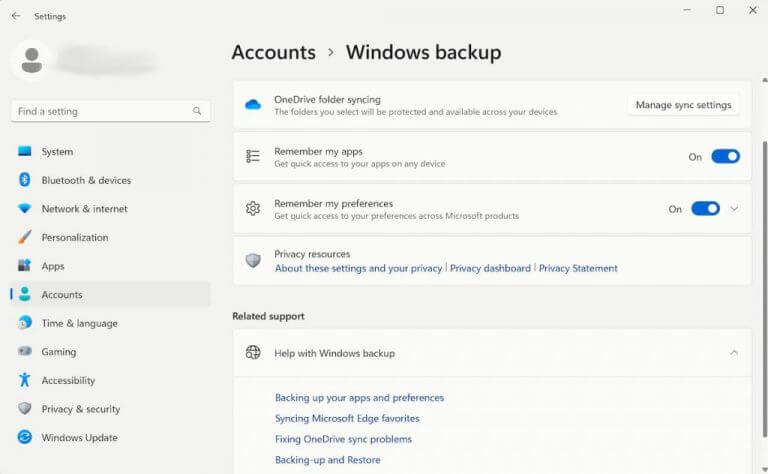Click the blurred account name
768x474 pixels.
107,60
